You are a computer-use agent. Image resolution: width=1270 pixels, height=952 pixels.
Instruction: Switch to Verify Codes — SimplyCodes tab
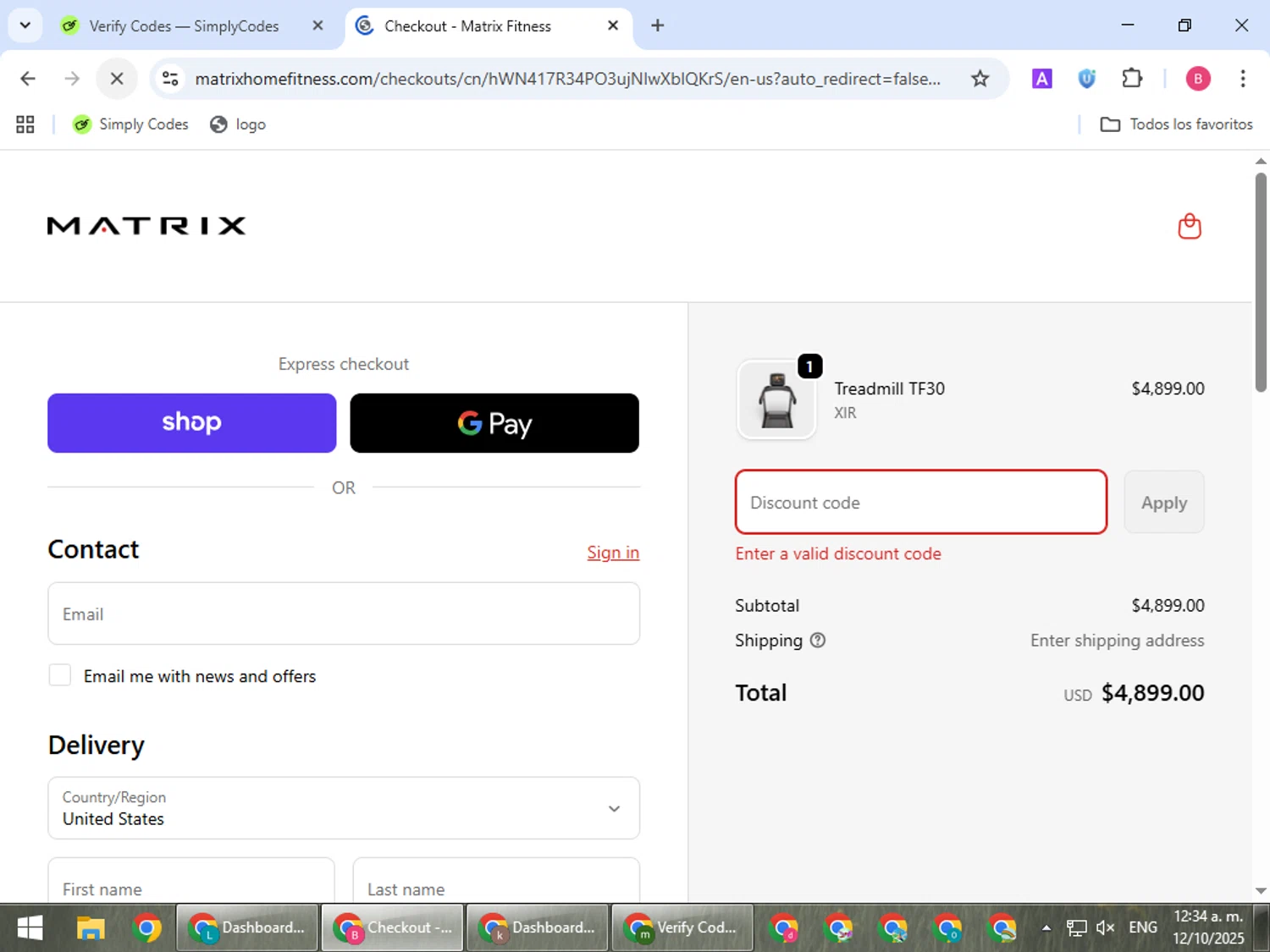(183, 26)
